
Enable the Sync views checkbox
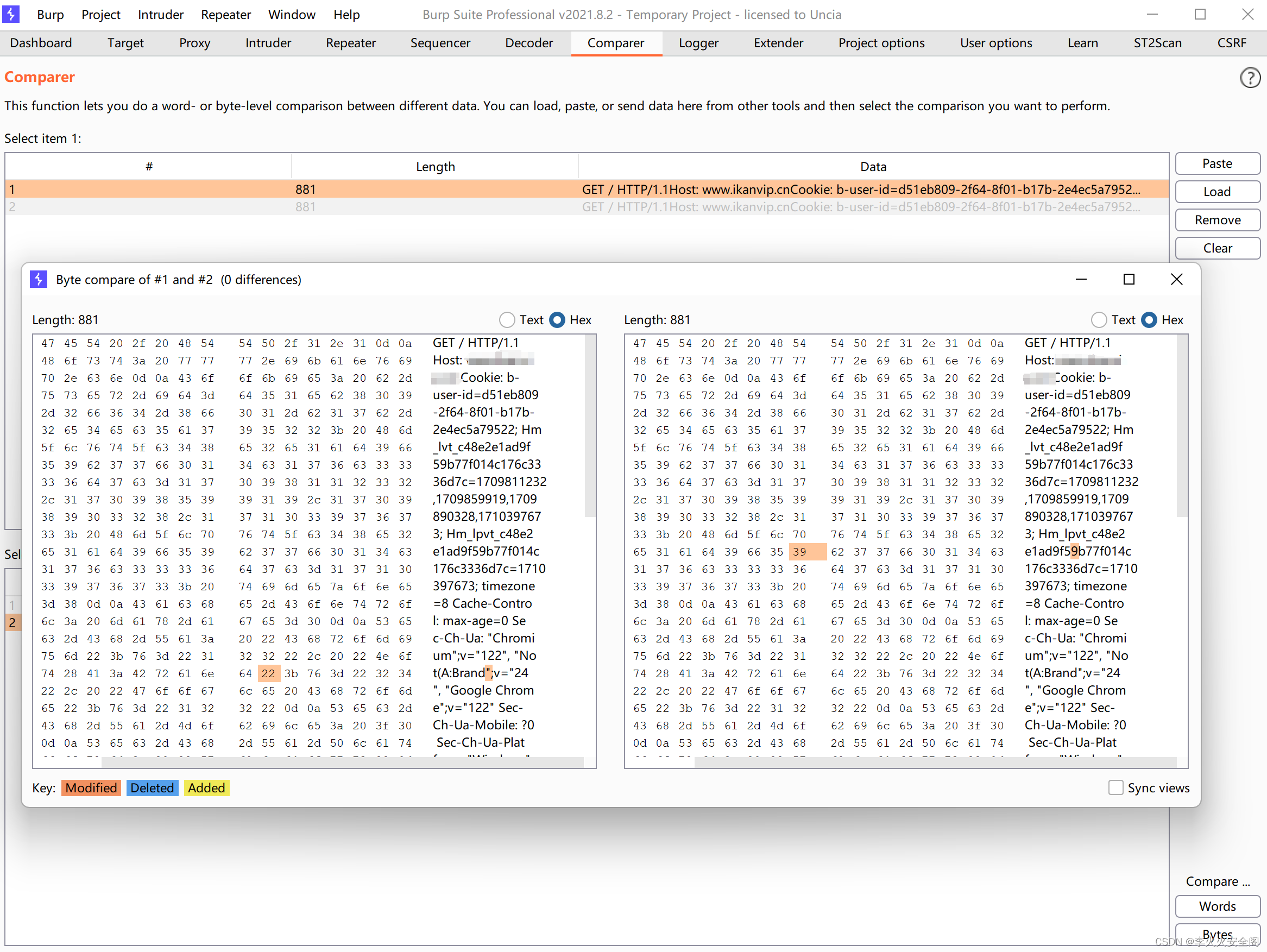coord(1115,787)
